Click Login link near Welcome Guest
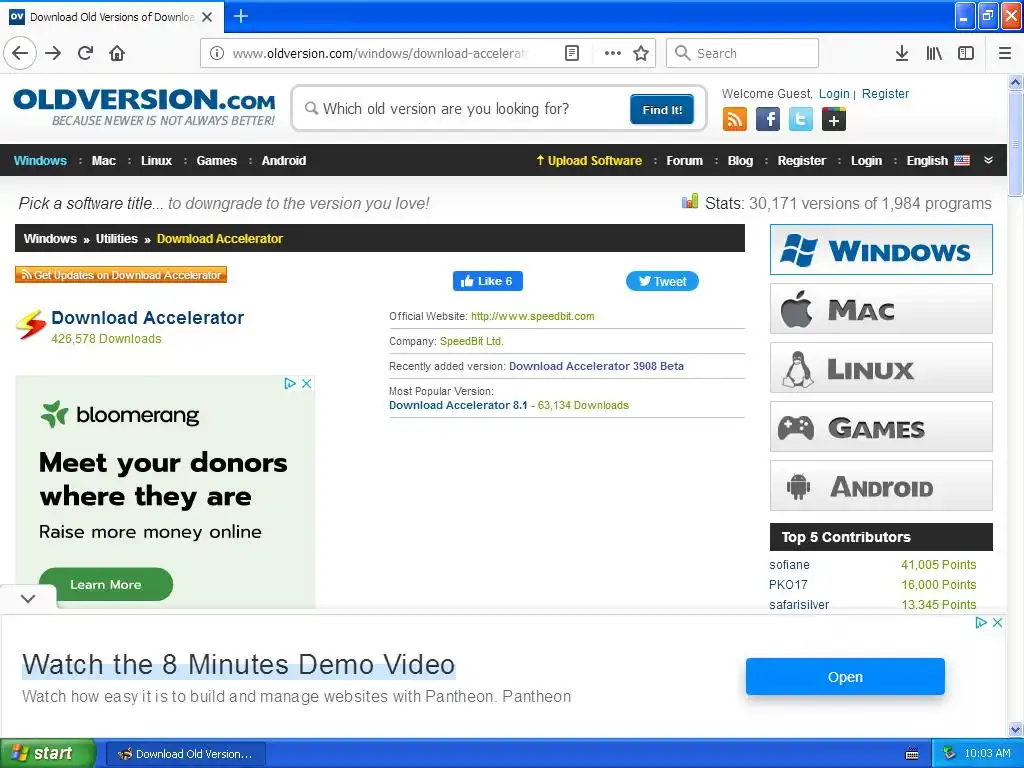Image resolution: width=1024 pixels, height=768 pixels. [x=834, y=93]
